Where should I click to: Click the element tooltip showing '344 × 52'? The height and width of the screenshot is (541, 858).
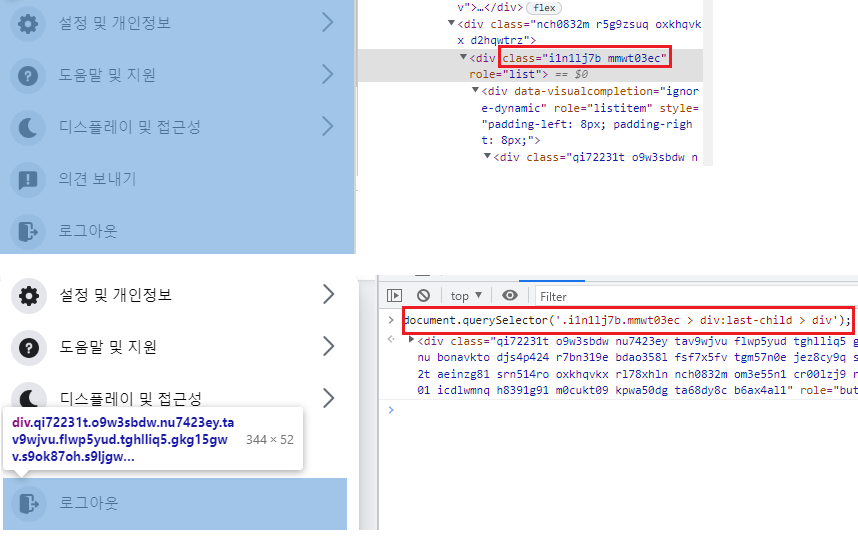(153, 439)
